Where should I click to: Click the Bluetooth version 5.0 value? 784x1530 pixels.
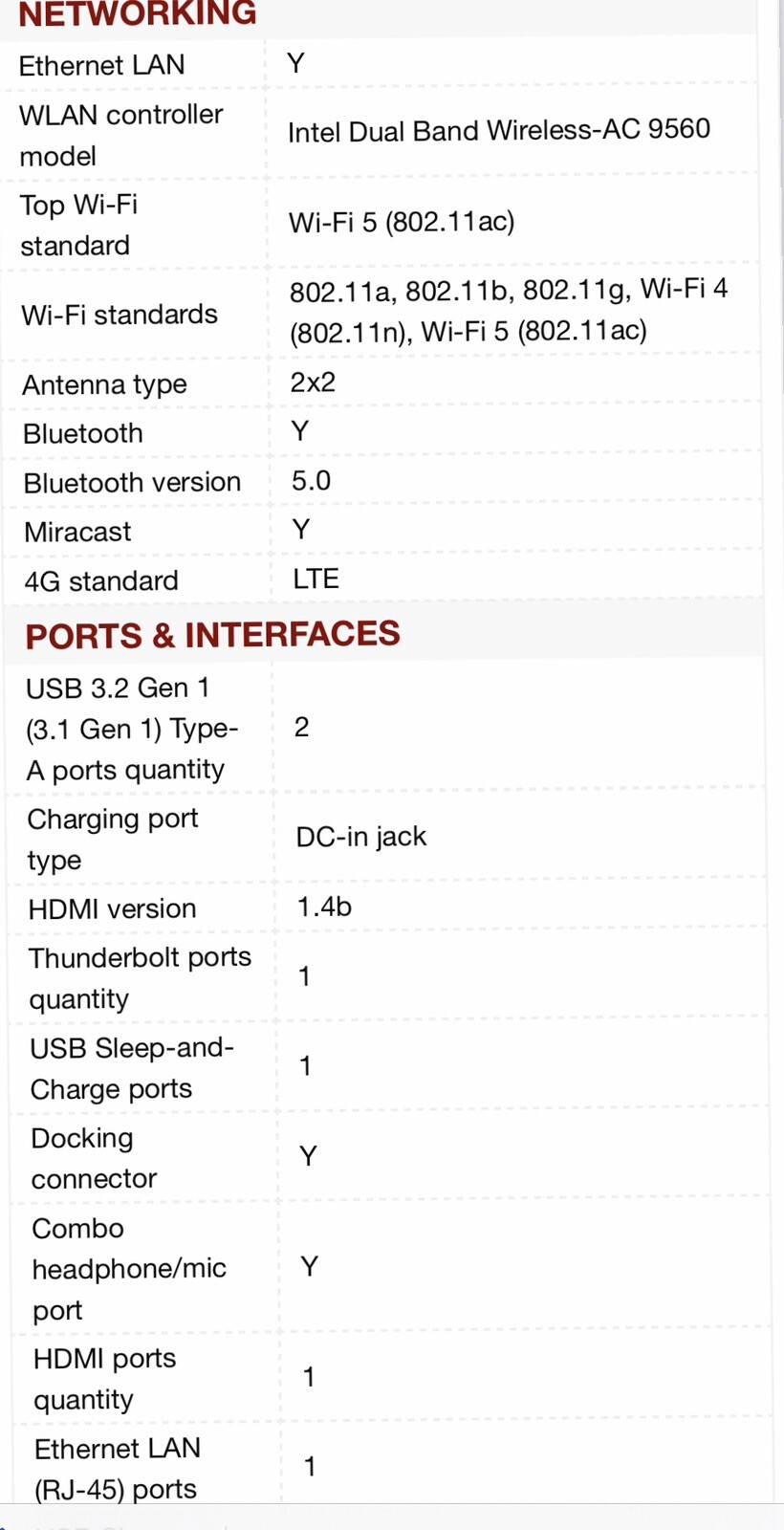311,480
